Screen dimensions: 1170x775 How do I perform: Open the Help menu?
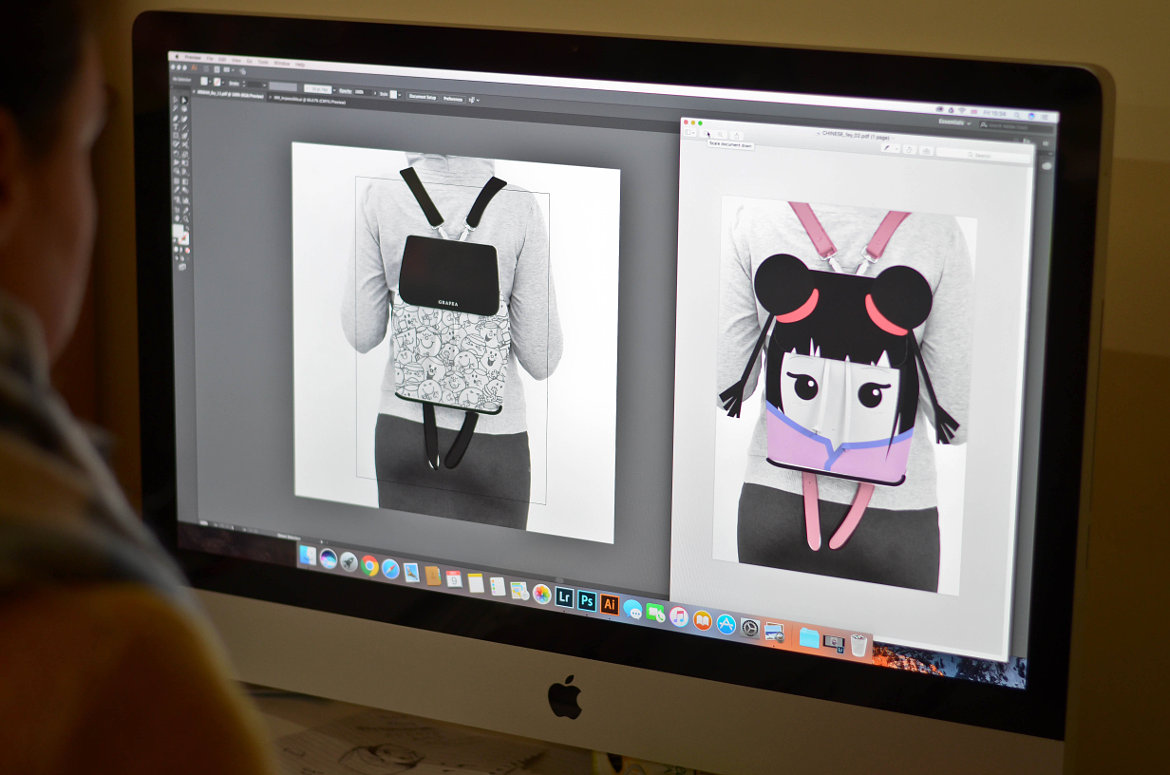[300, 65]
